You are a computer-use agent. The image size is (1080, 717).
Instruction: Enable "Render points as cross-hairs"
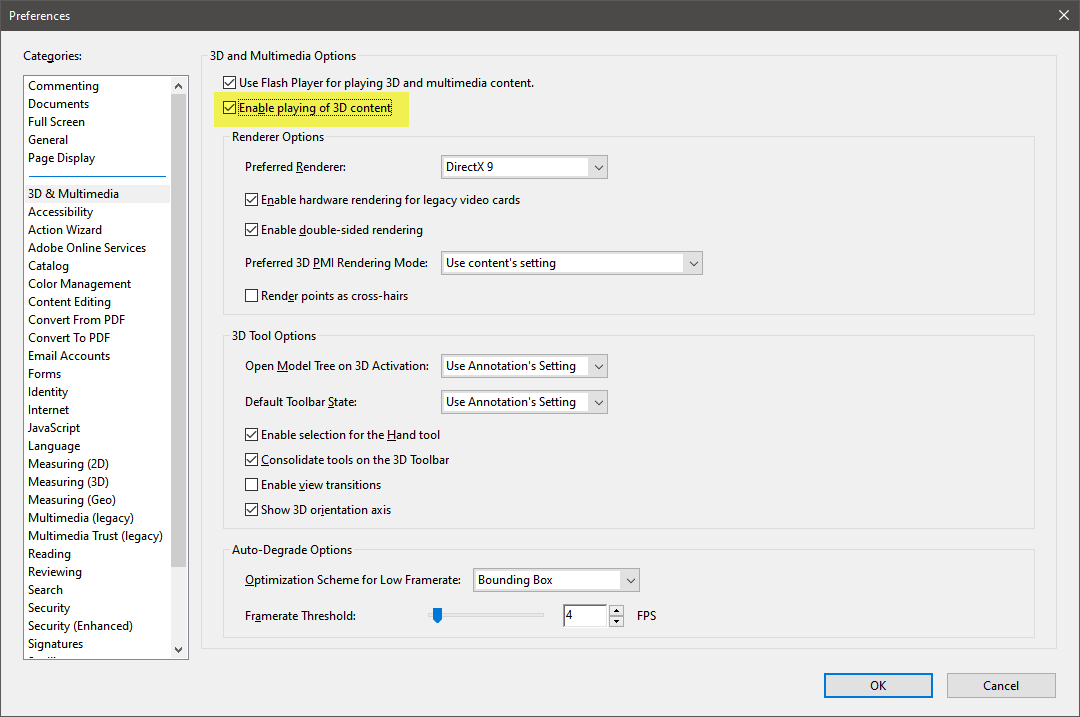pyautogui.click(x=251, y=295)
